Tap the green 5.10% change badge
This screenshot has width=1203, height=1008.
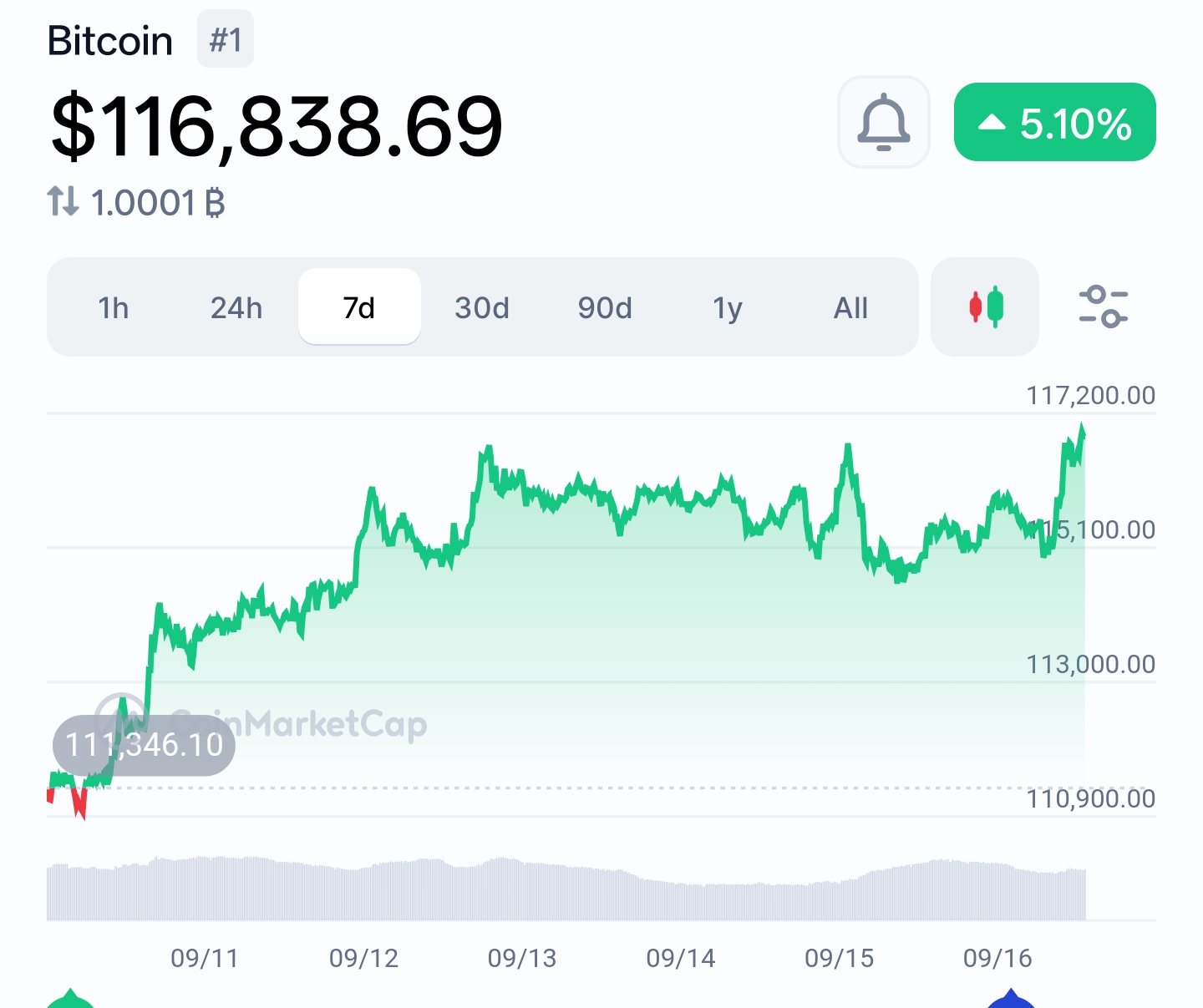1054,122
